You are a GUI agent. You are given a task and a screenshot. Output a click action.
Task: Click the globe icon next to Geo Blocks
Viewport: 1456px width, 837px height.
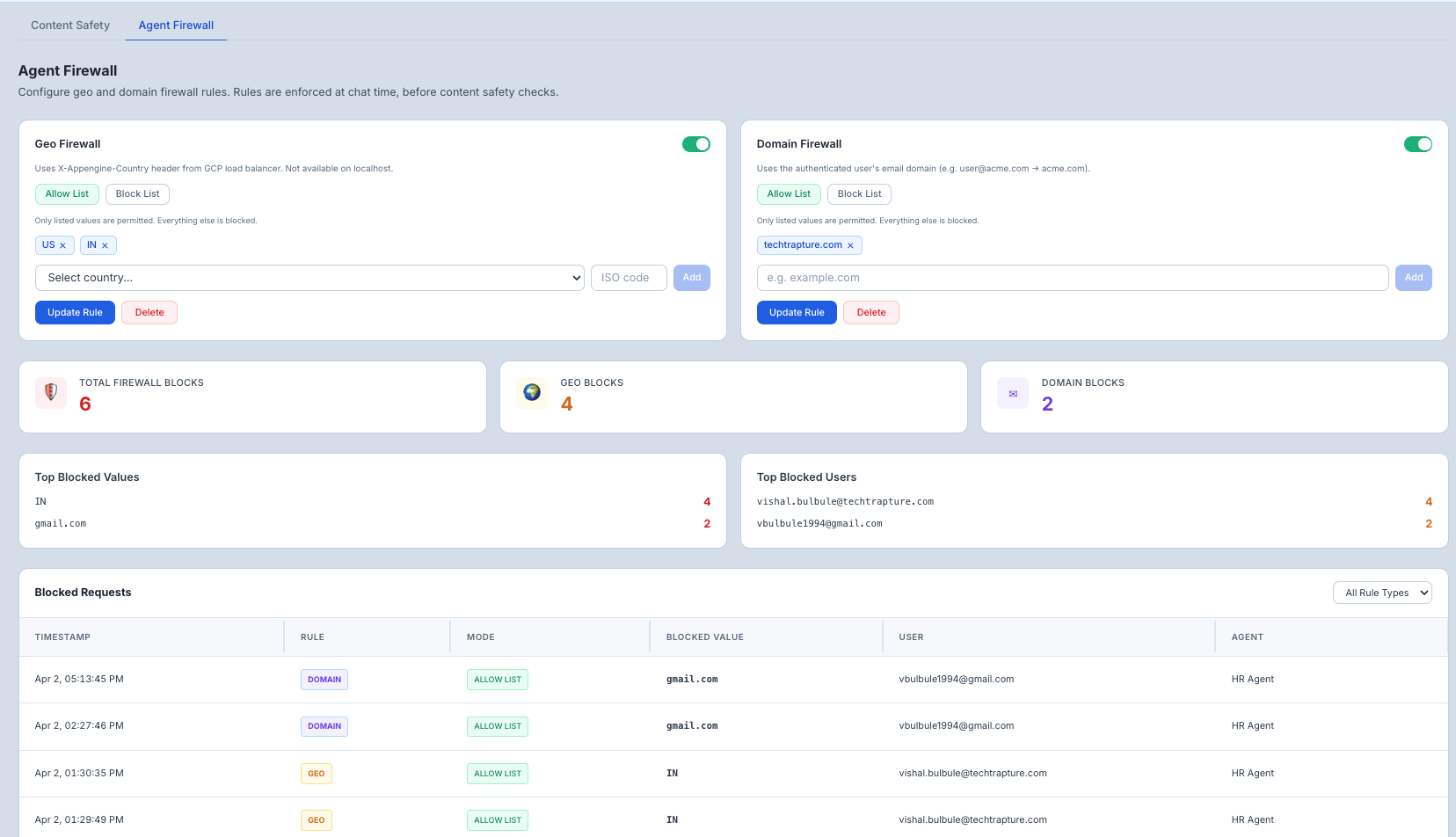pos(531,393)
